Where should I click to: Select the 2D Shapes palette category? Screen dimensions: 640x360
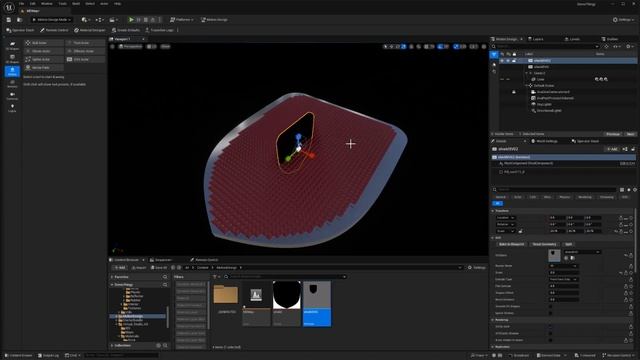point(12,45)
